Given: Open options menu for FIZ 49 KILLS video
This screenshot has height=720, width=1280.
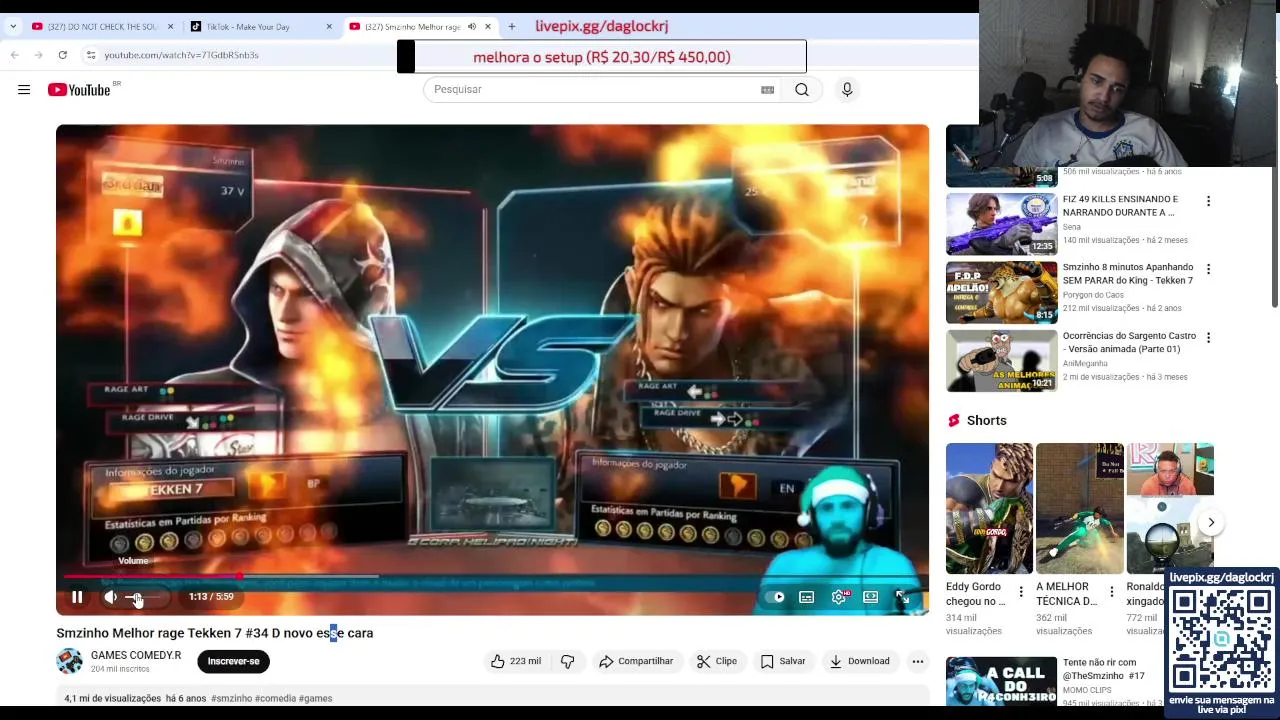Looking at the screenshot, I should coord(1208,201).
